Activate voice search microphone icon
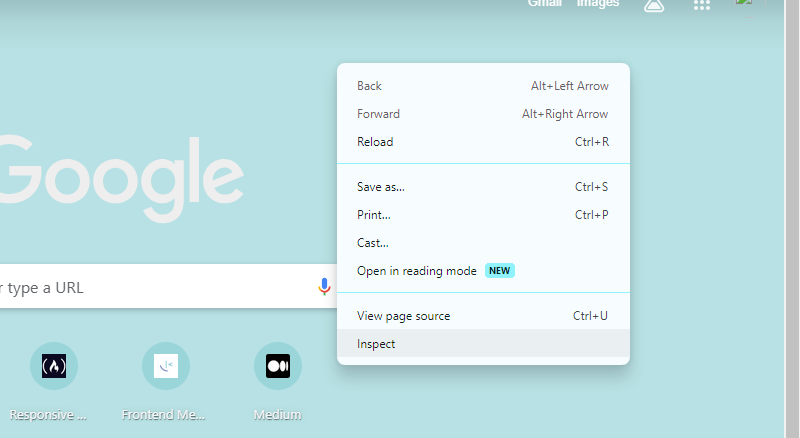Screen dimensions: 800x438 [x=324, y=287]
